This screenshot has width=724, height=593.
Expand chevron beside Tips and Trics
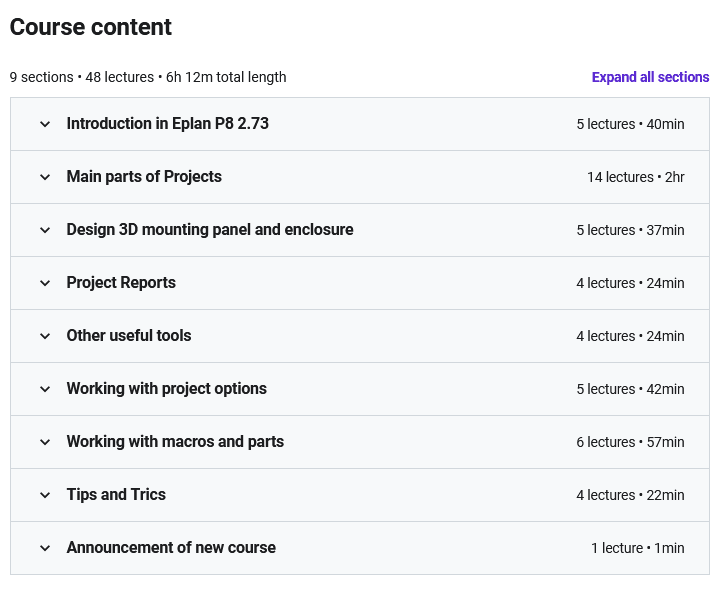click(45, 495)
